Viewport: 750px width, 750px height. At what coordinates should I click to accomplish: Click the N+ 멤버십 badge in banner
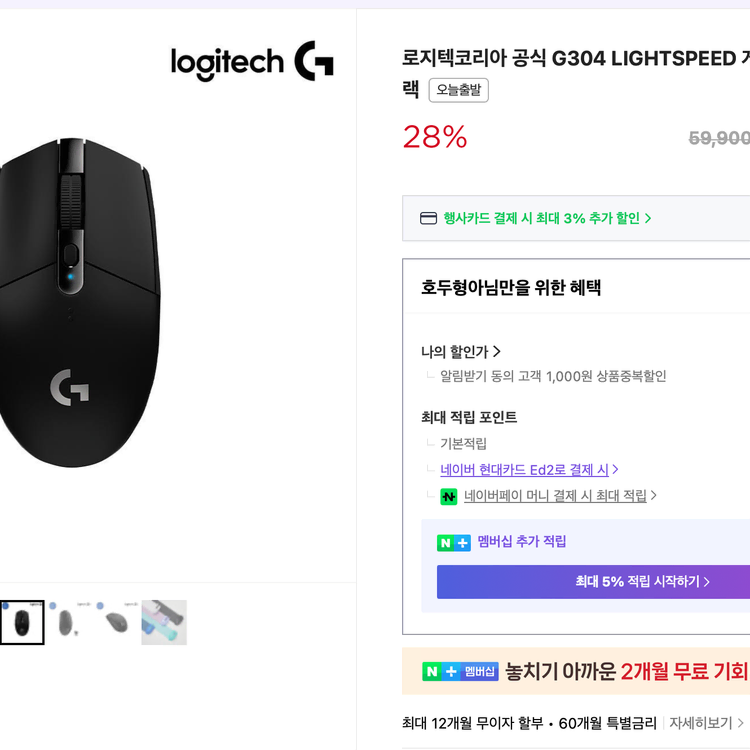pos(460,671)
